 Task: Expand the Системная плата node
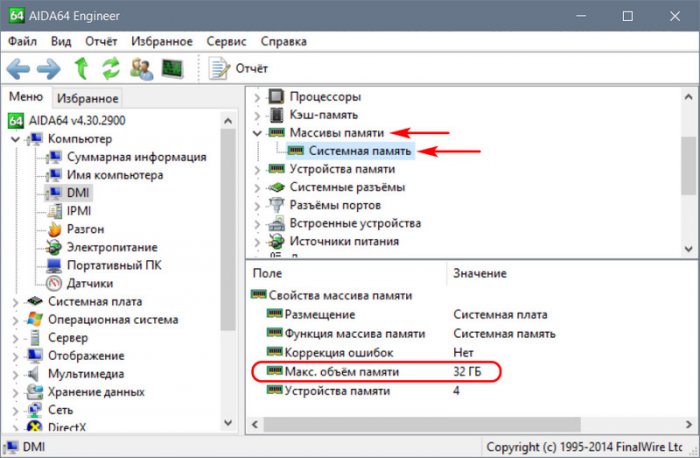pyautogui.click(x=15, y=302)
